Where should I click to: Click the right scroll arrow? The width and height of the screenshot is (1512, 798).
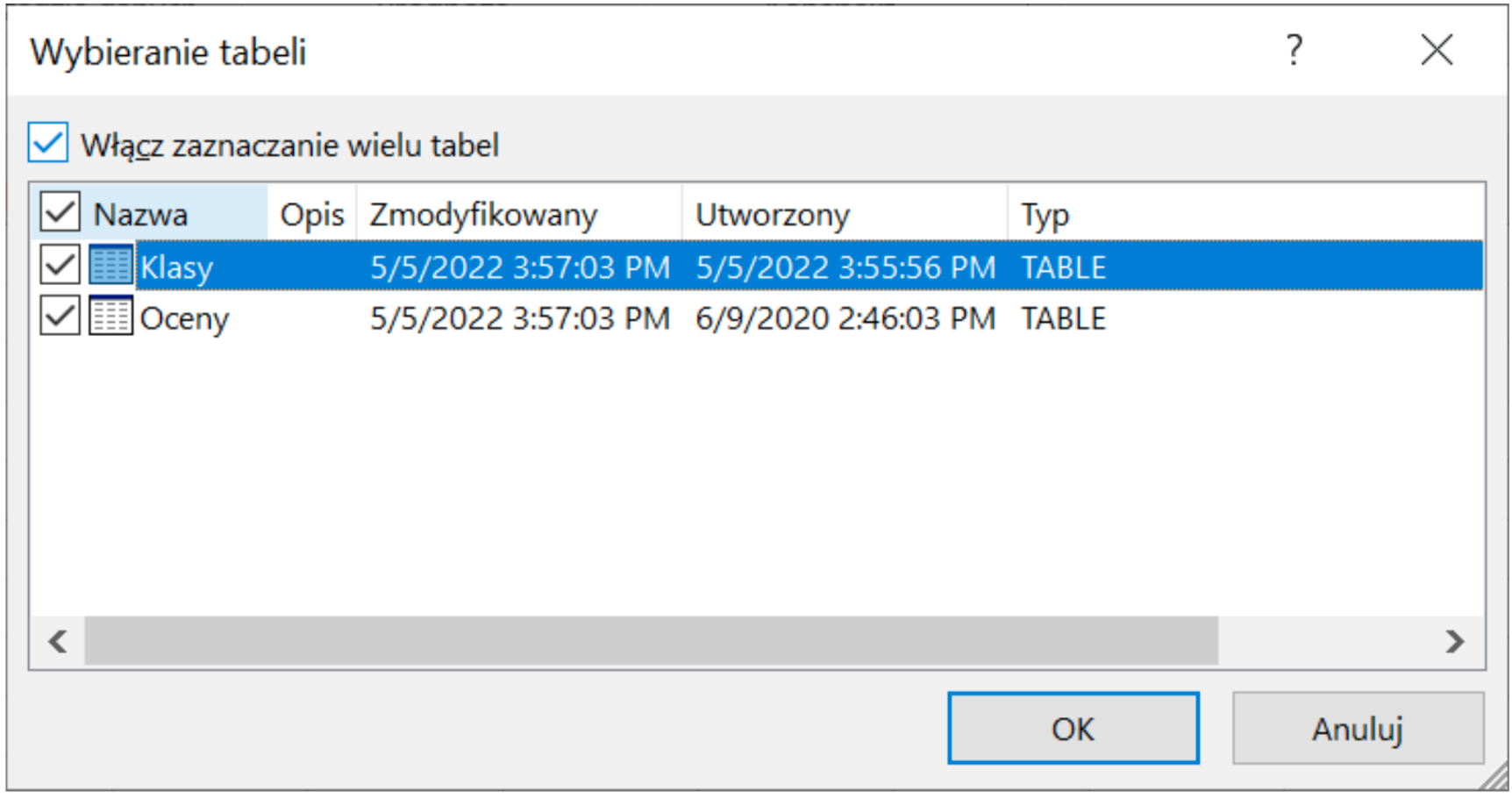pos(1455,642)
